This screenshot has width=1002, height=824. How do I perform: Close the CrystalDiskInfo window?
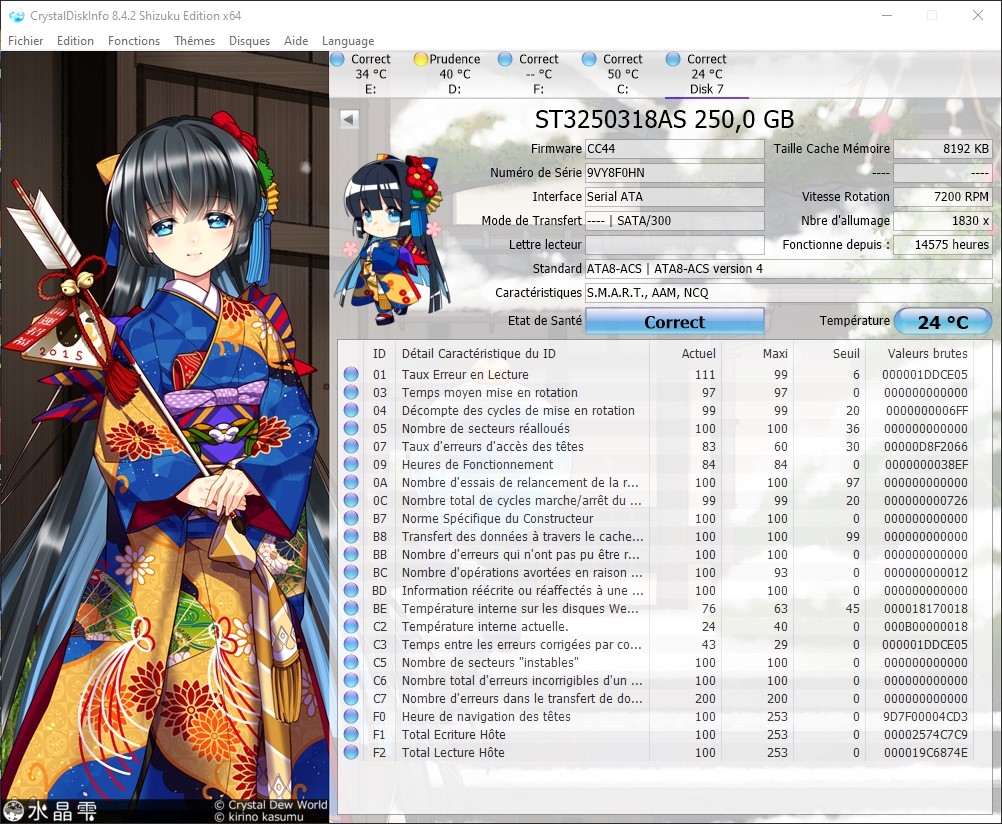978,15
